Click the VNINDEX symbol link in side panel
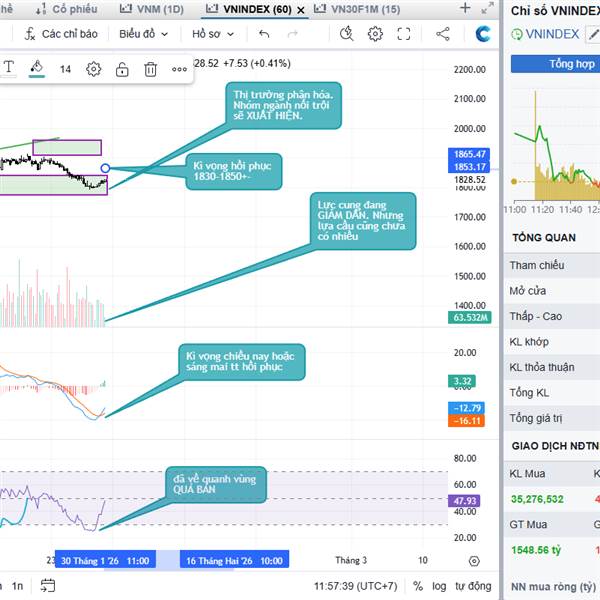Viewport: 600px width, 600px height. click(552, 34)
